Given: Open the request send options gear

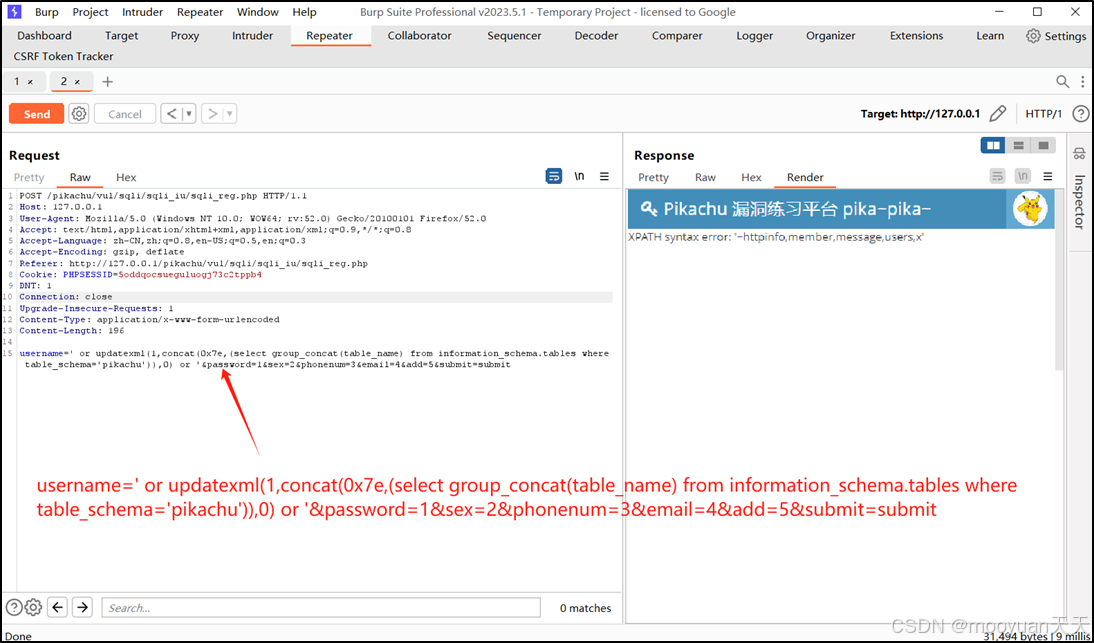Looking at the screenshot, I should pyautogui.click(x=79, y=114).
